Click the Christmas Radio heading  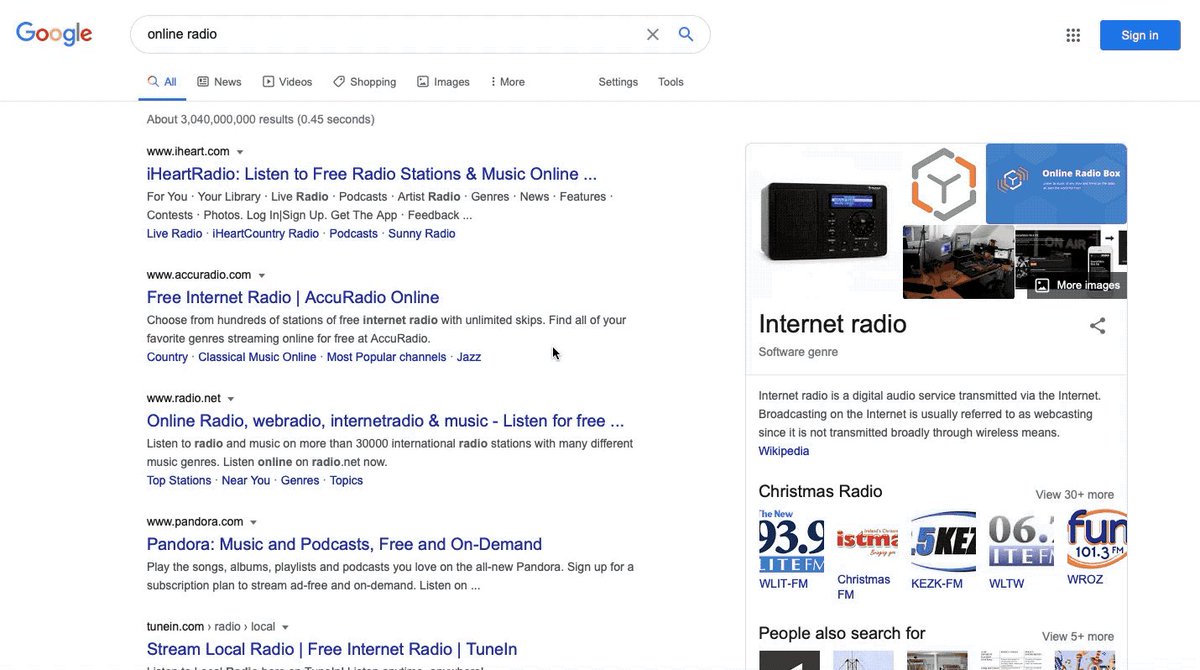[820, 491]
